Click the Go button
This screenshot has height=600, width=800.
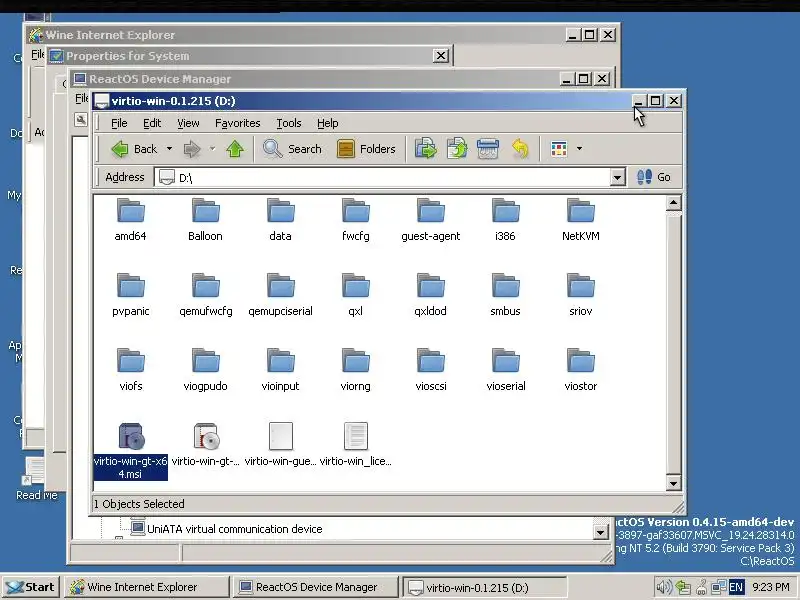coord(654,177)
